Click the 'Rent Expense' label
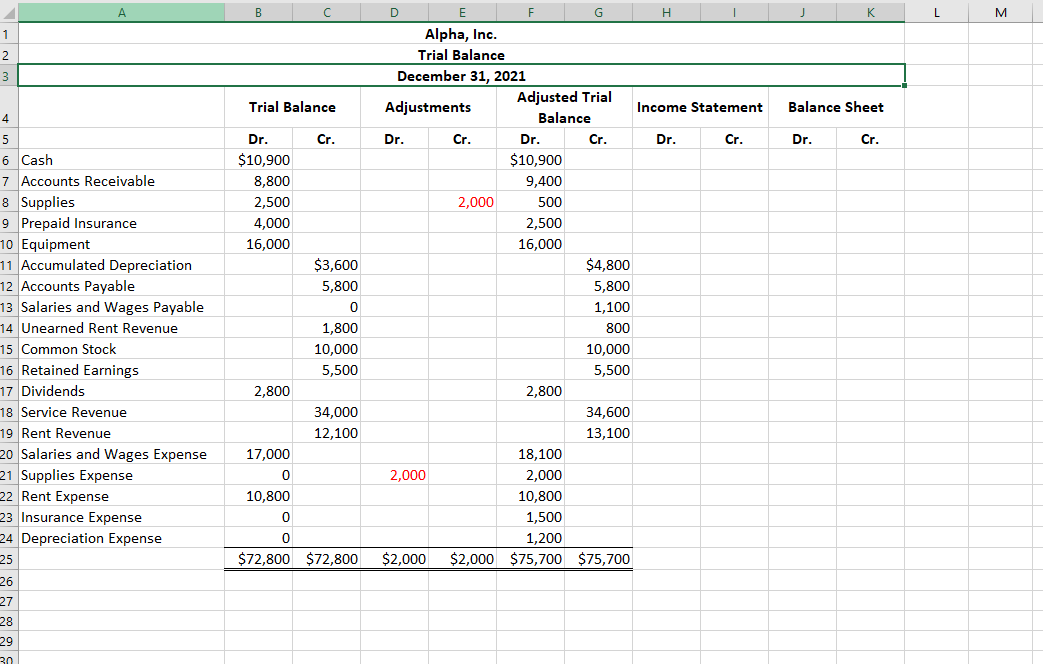Screen dimensions: 1043x664 65,496
